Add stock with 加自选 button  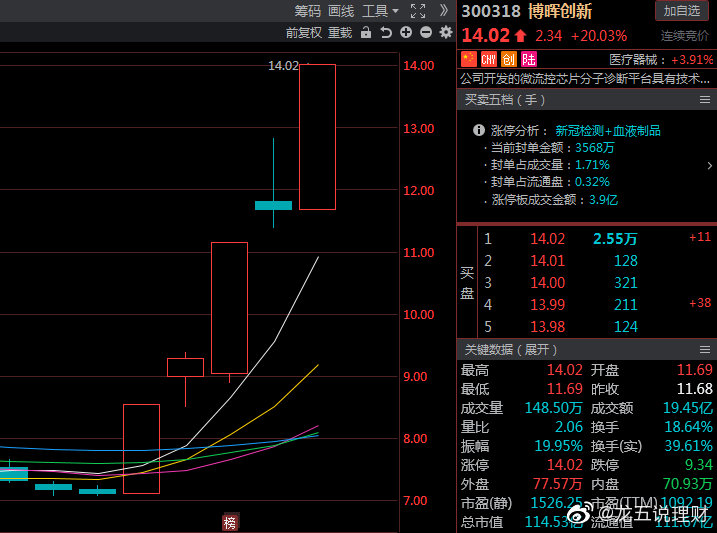coord(682,11)
